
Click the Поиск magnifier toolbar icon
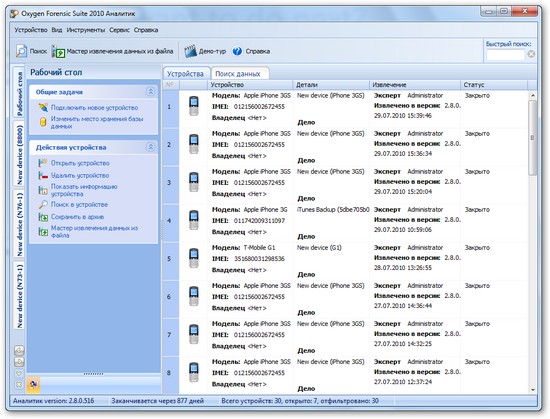[21, 51]
